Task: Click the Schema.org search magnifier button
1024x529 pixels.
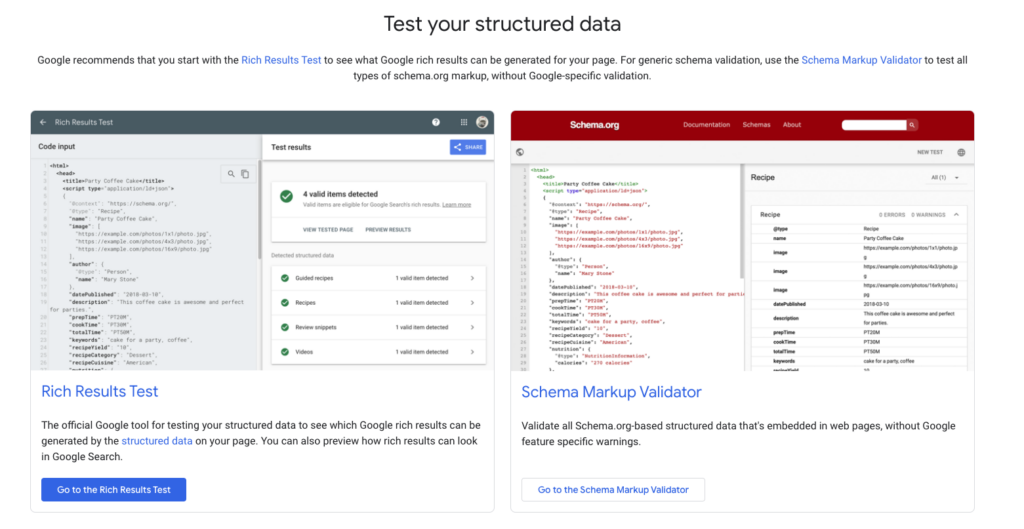Action: click(x=912, y=125)
